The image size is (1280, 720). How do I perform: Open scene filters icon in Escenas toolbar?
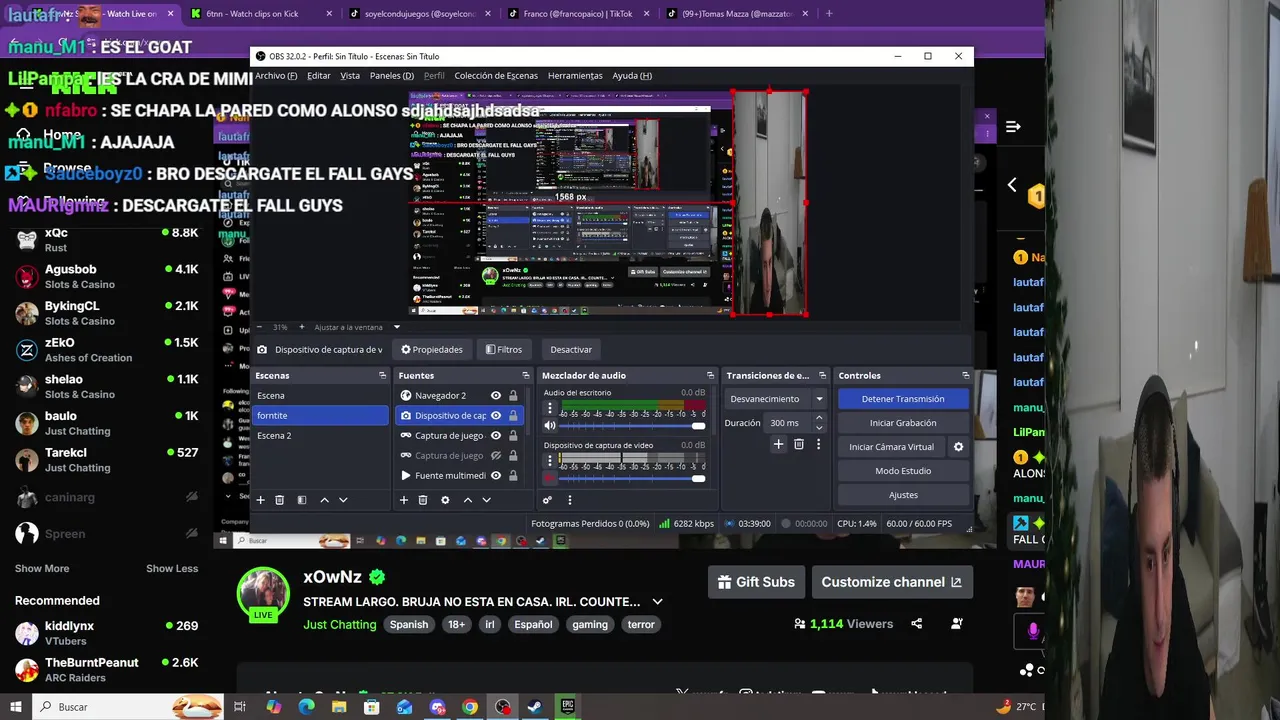[302, 500]
